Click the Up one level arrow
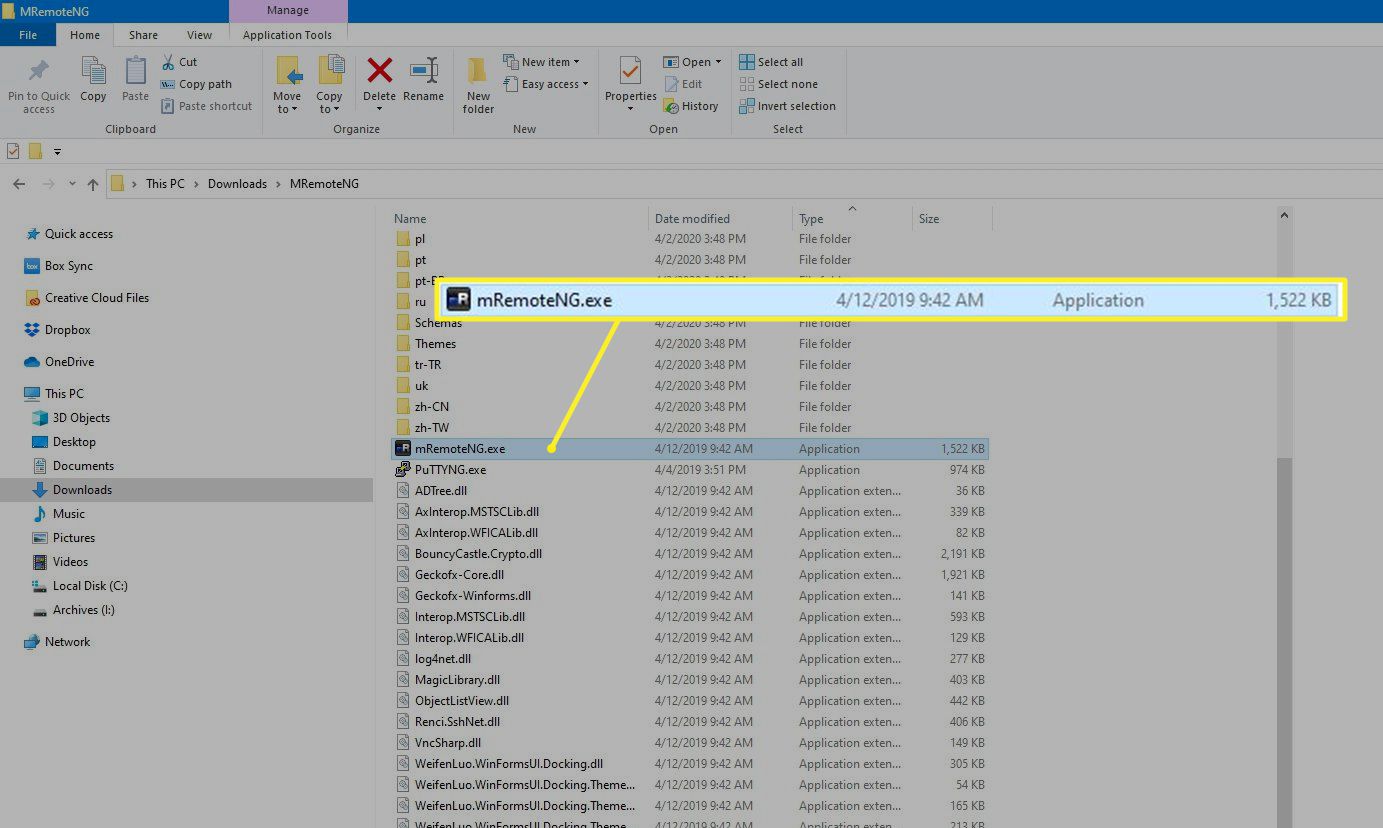 pos(93,184)
